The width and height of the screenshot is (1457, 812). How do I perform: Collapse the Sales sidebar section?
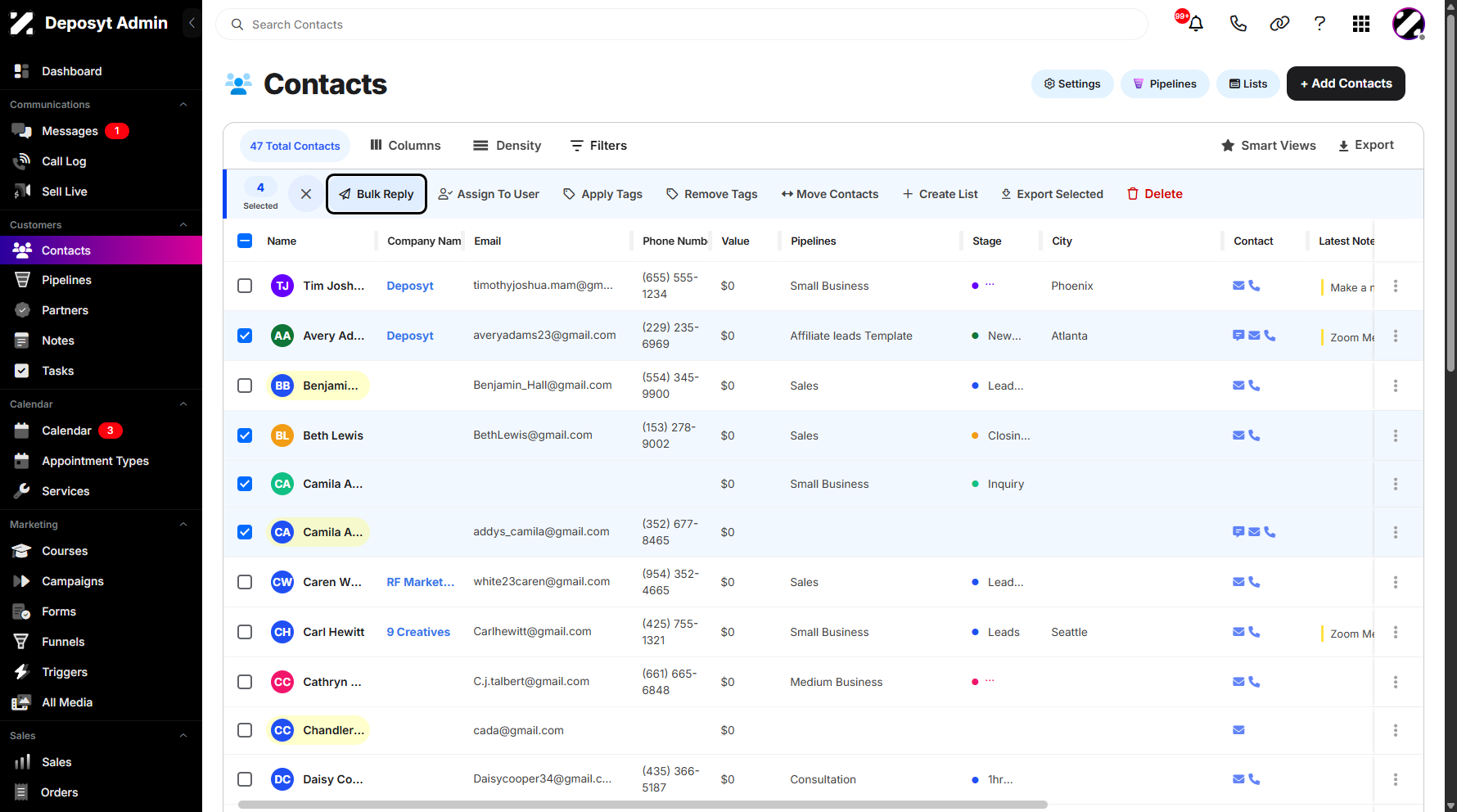click(183, 736)
